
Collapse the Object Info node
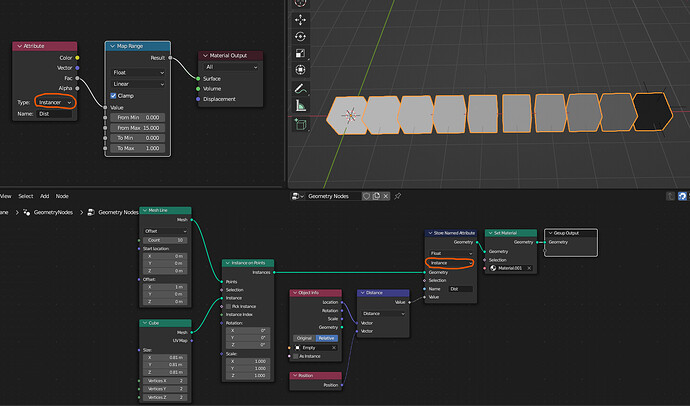[x=295, y=293]
